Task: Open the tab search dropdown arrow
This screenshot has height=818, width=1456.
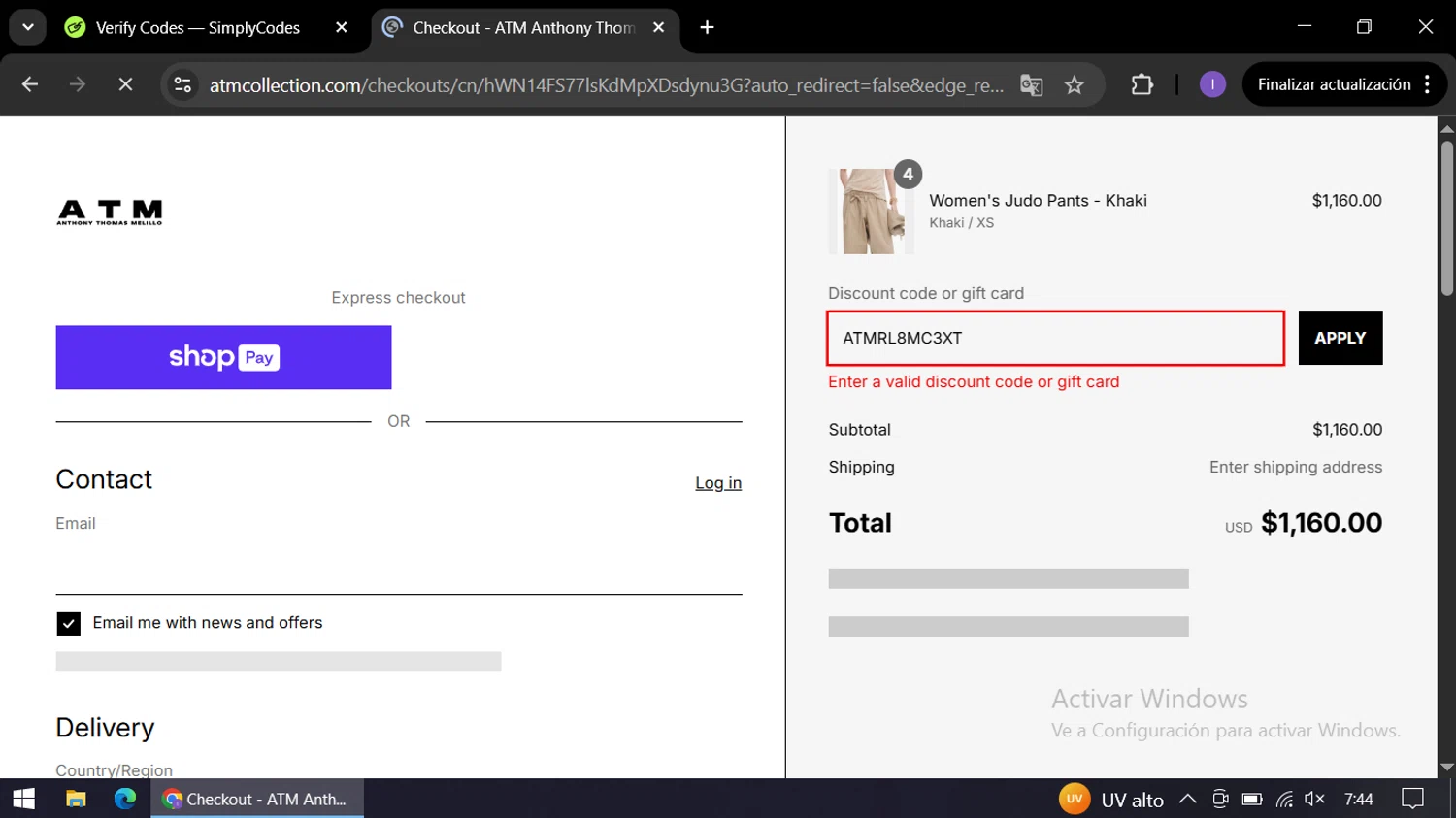Action: (28, 27)
